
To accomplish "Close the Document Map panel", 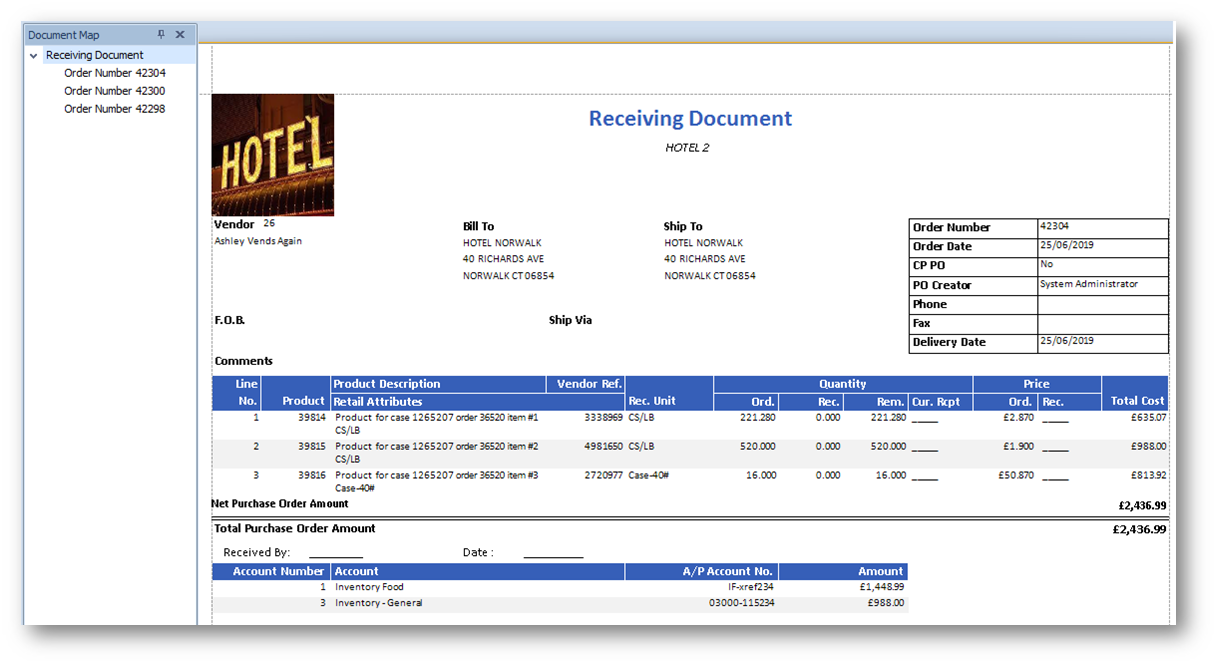I will point(180,34).
